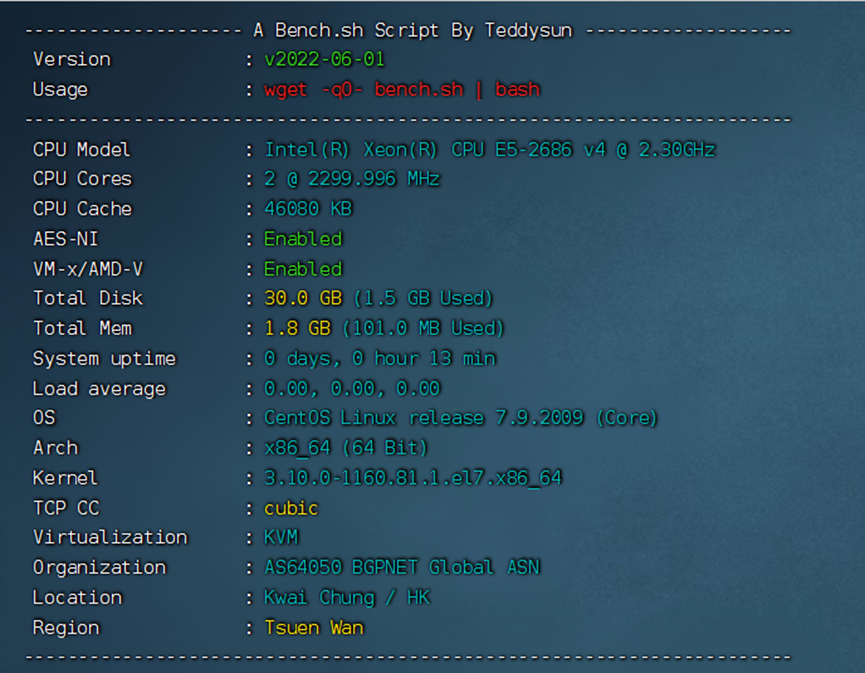This screenshot has width=865, height=673.
Task: Click the title "A Bench.sh Script By Teddysun"
Action: point(413,30)
